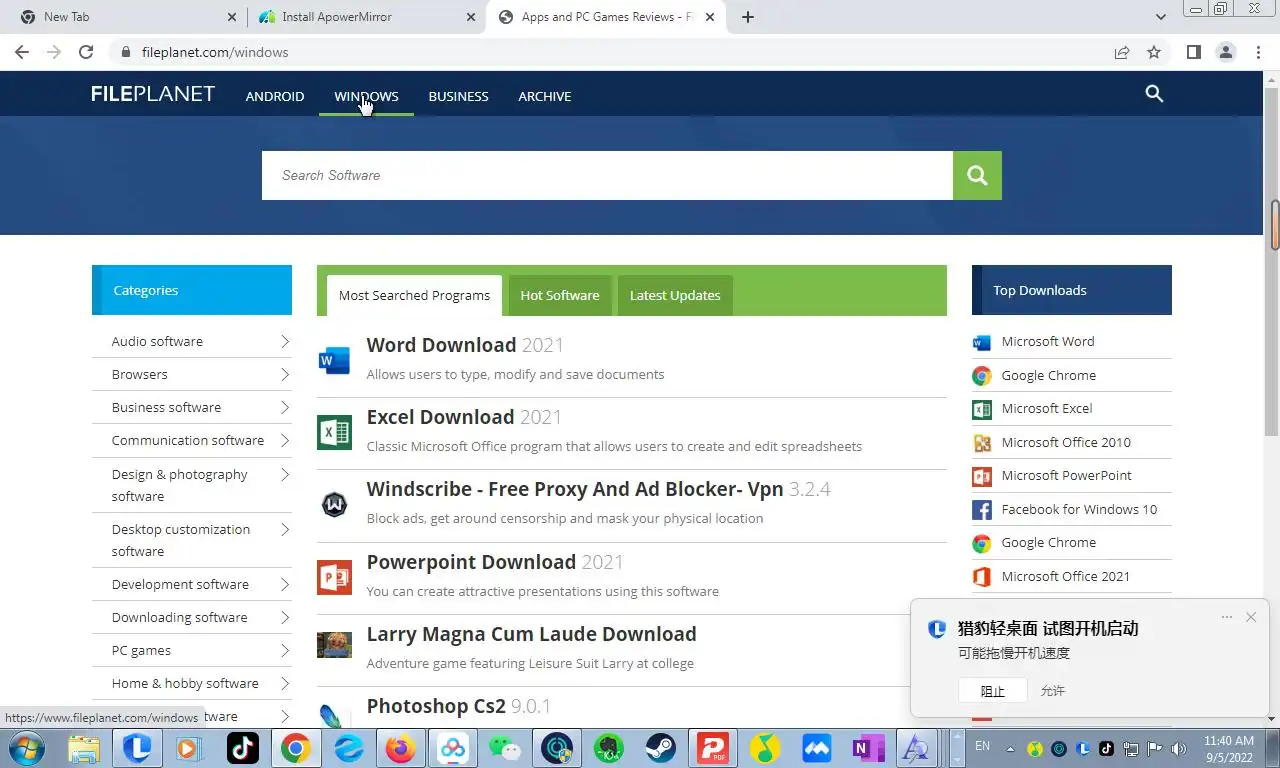The image size is (1280, 768).
Task: Click into the Search Software field
Action: point(607,176)
